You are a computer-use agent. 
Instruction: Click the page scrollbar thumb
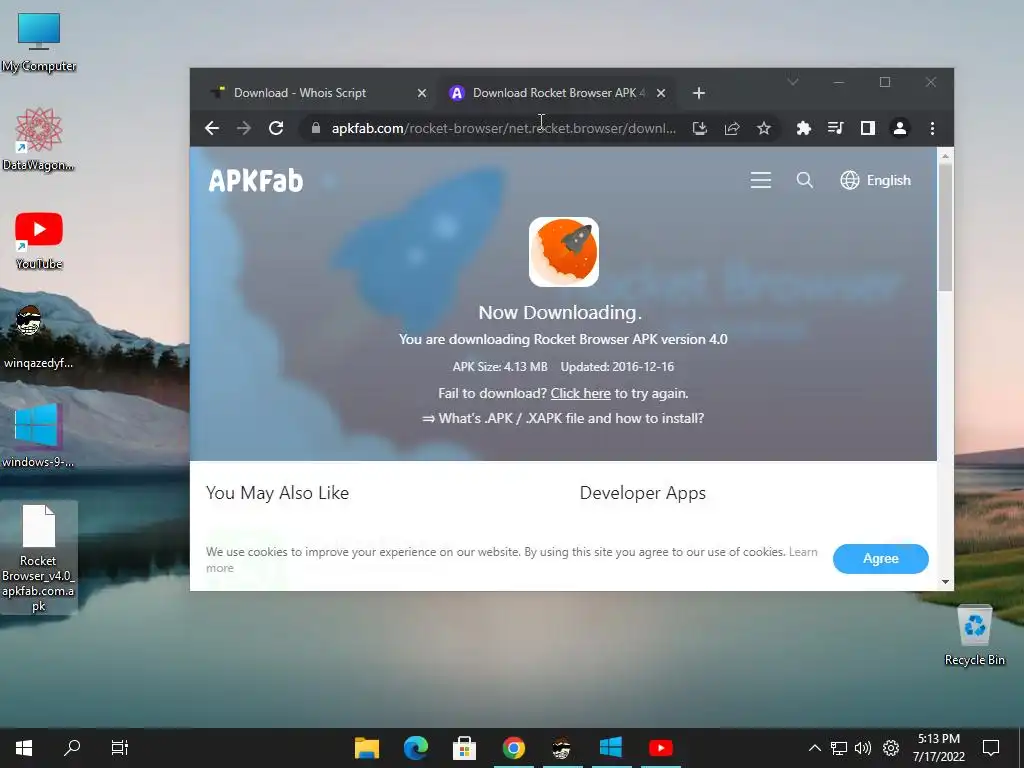pos(945,227)
